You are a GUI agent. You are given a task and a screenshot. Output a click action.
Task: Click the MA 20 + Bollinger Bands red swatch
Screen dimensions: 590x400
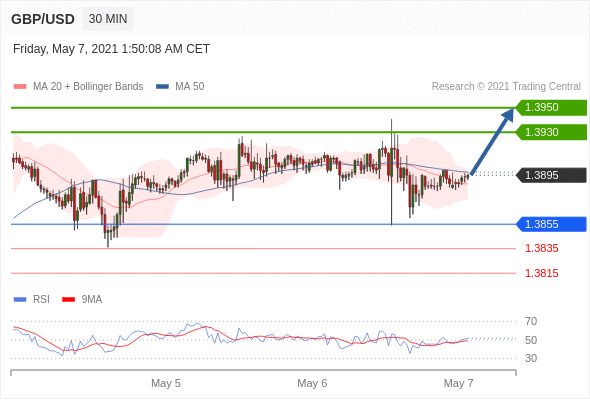20,87
